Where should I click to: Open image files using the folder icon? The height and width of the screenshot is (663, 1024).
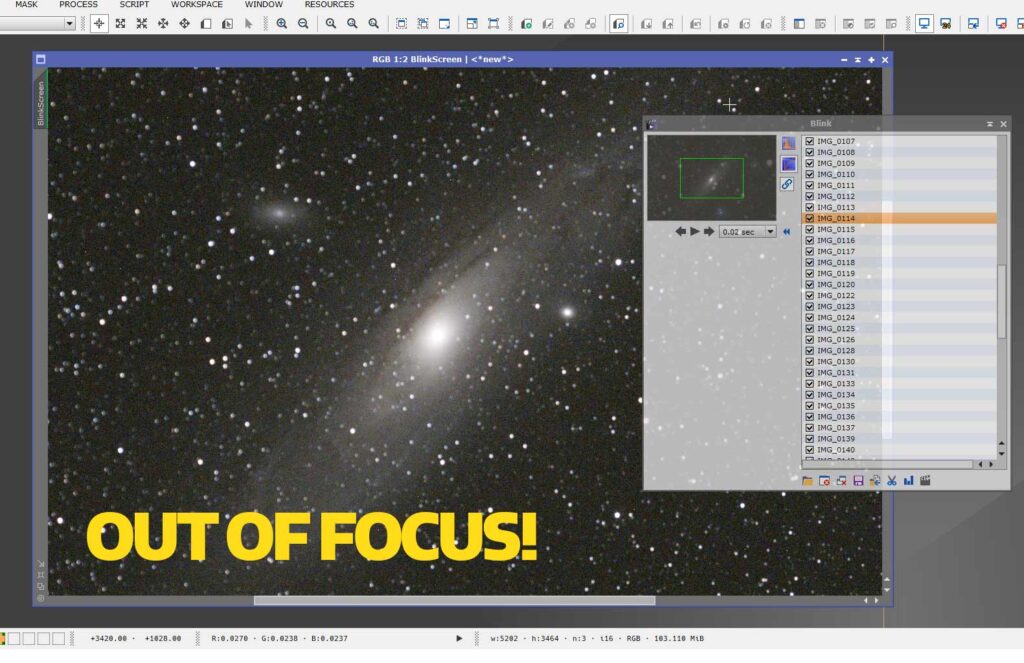[x=807, y=481]
